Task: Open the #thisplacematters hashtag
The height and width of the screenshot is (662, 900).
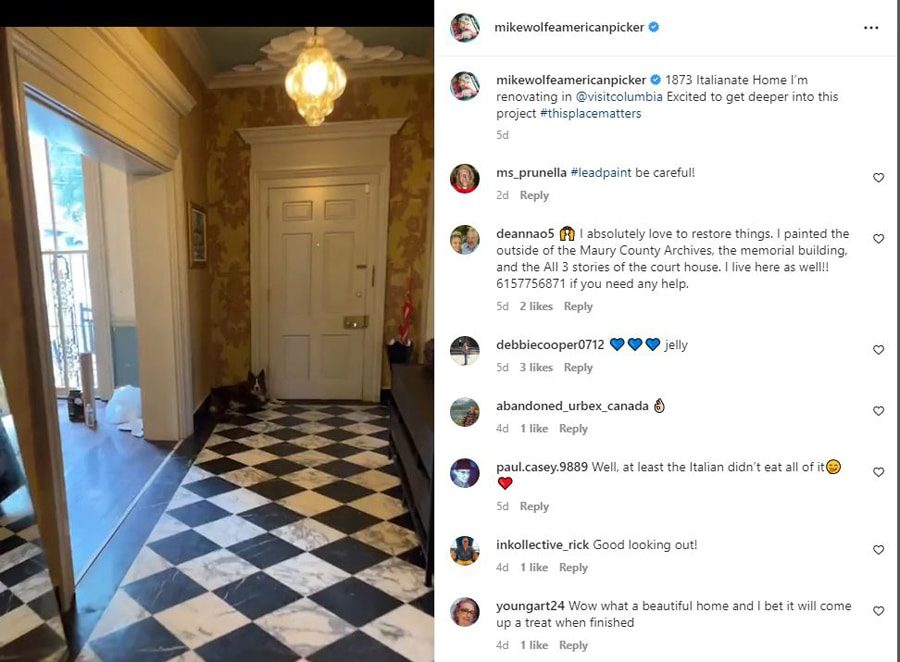Action: coord(590,113)
